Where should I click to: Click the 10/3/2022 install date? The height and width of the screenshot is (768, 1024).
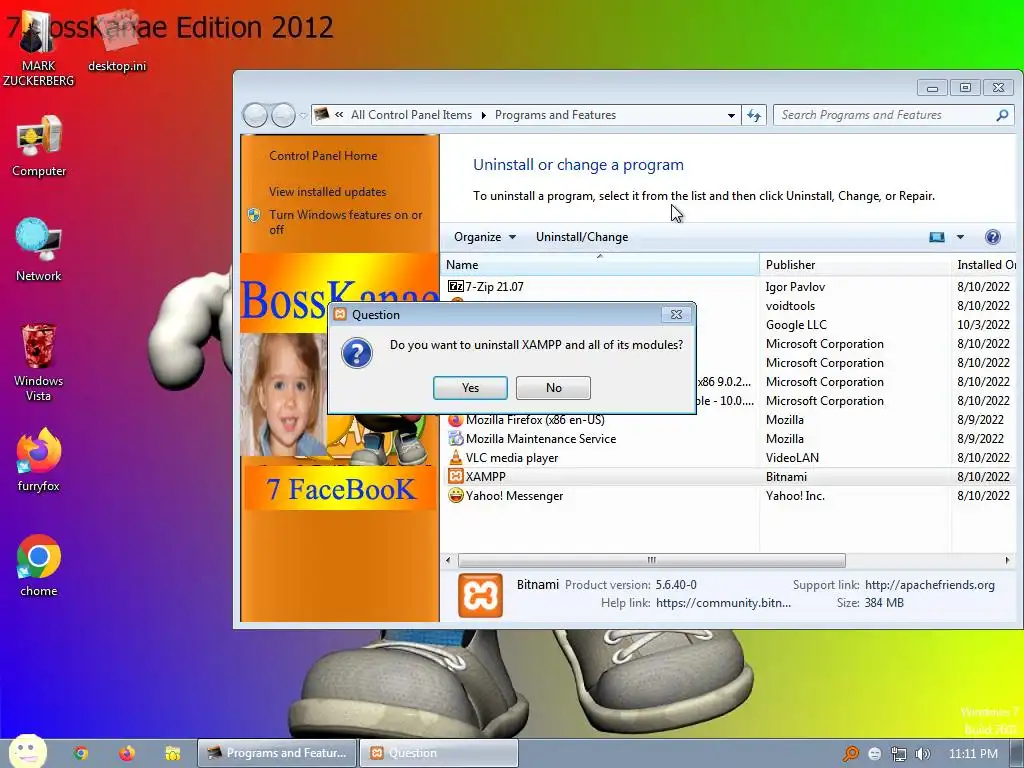pyautogui.click(x=983, y=325)
